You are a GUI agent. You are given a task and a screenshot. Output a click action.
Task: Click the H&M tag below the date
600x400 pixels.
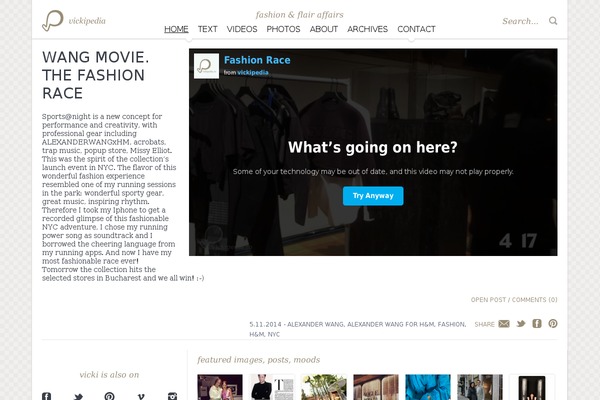(256, 334)
